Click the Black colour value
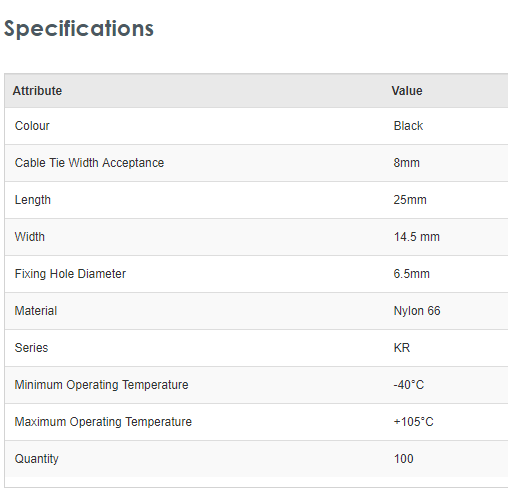This screenshot has height=496, width=508. [x=408, y=126]
